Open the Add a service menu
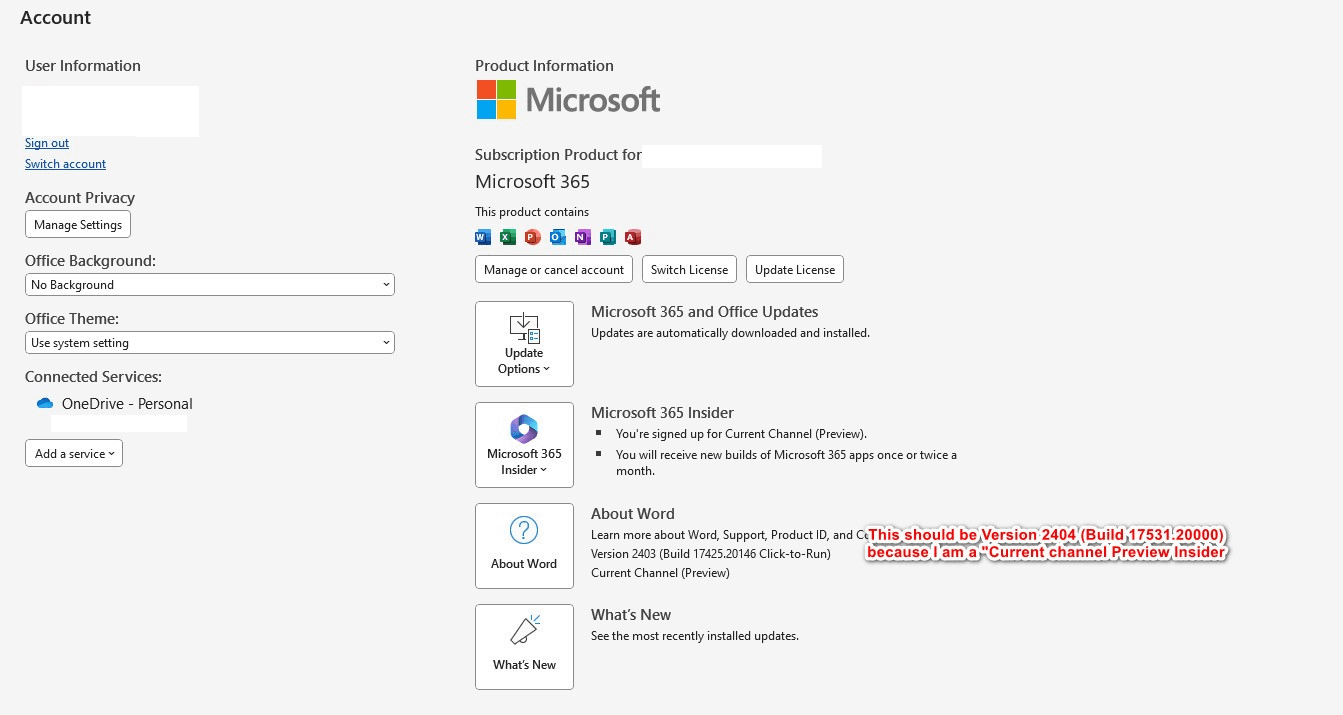The height and width of the screenshot is (715, 1343). tap(74, 453)
